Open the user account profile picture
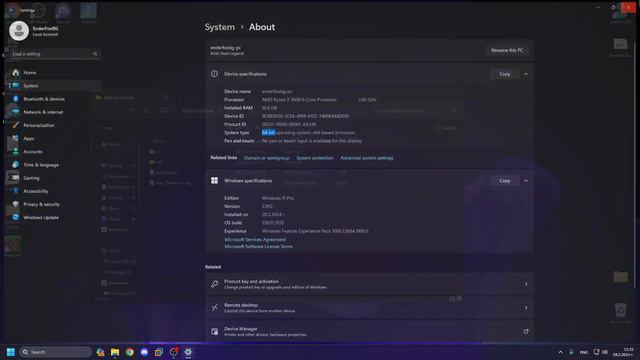 (x=19, y=31)
